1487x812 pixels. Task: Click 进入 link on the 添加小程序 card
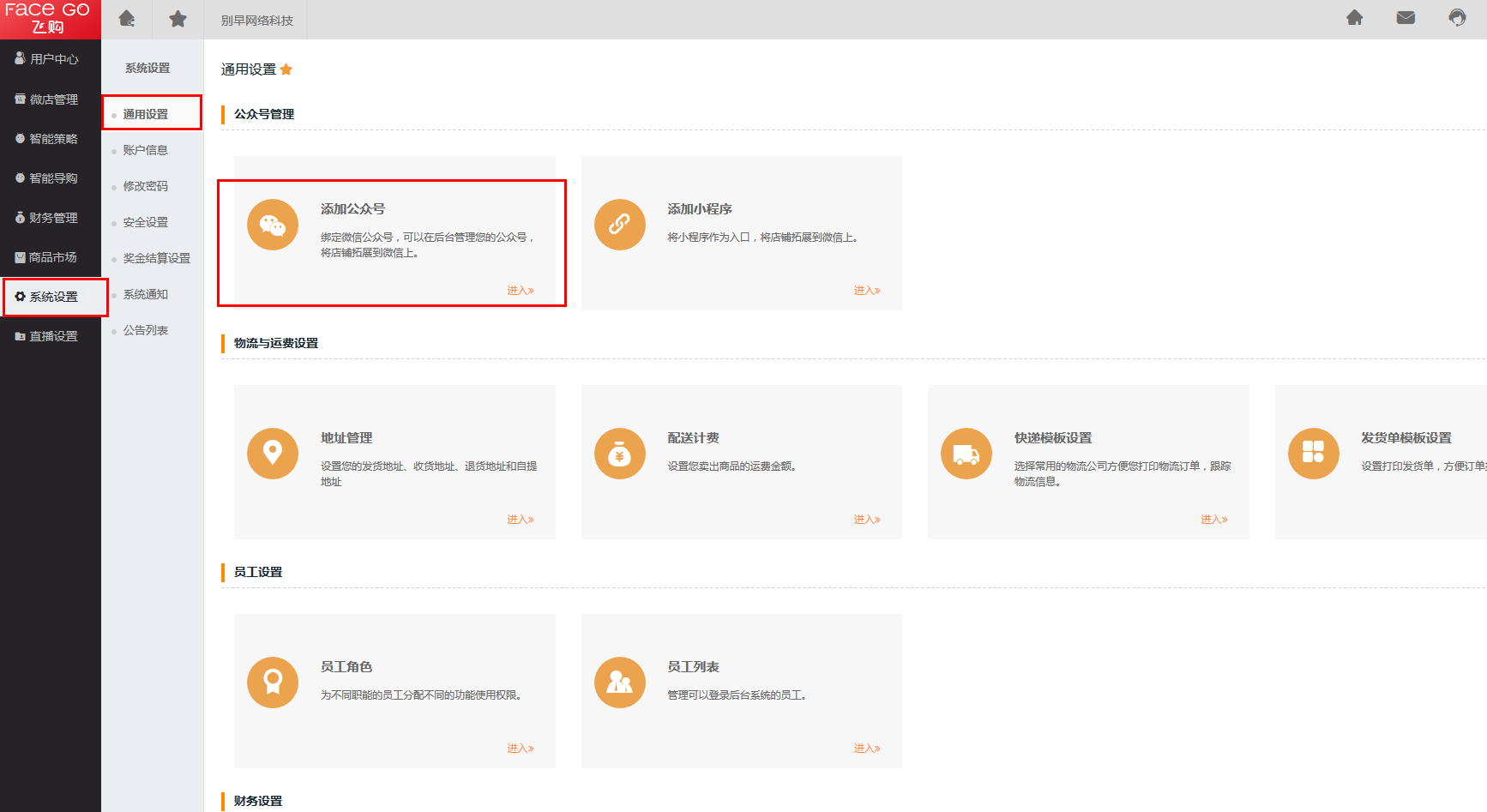[866, 291]
